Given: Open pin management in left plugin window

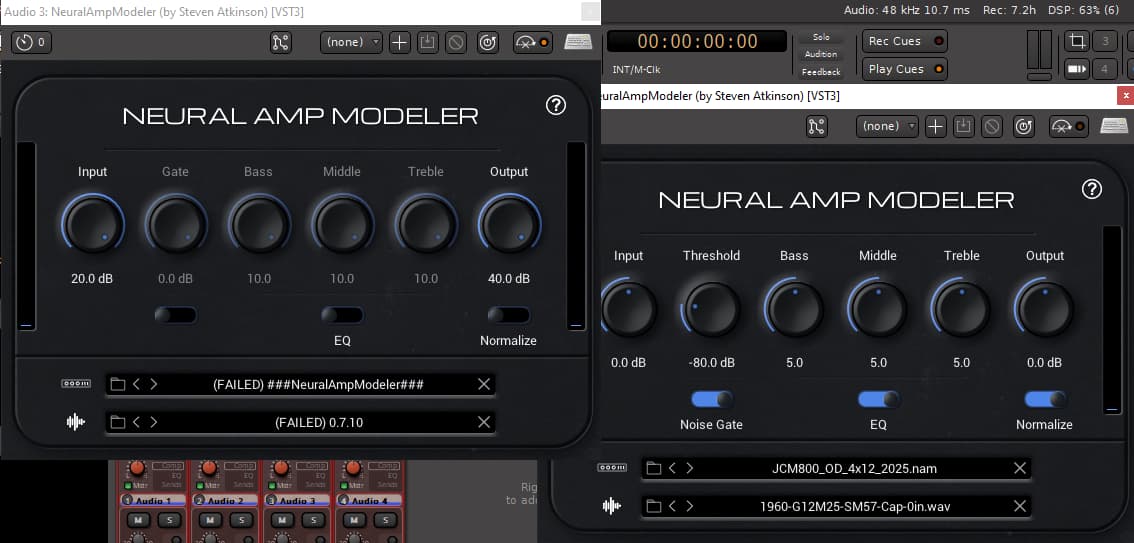Looking at the screenshot, I should (x=281, y=42).
